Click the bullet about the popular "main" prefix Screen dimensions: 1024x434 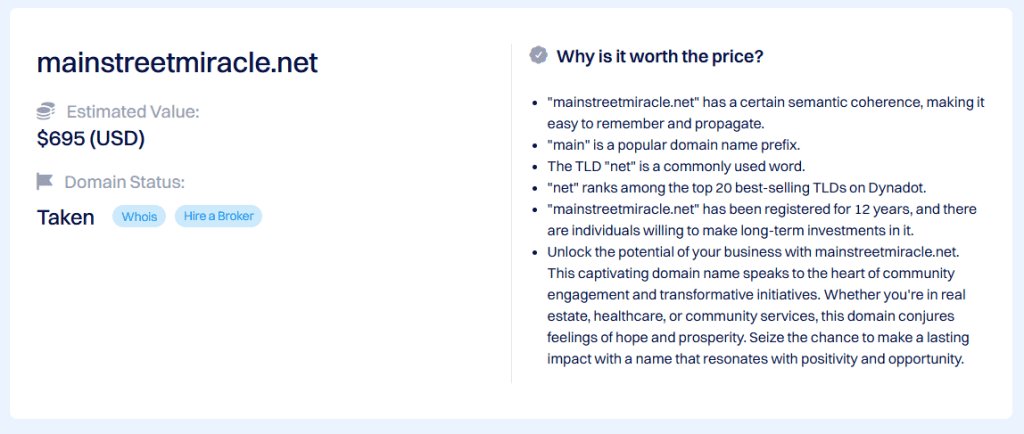pos(673,144)
